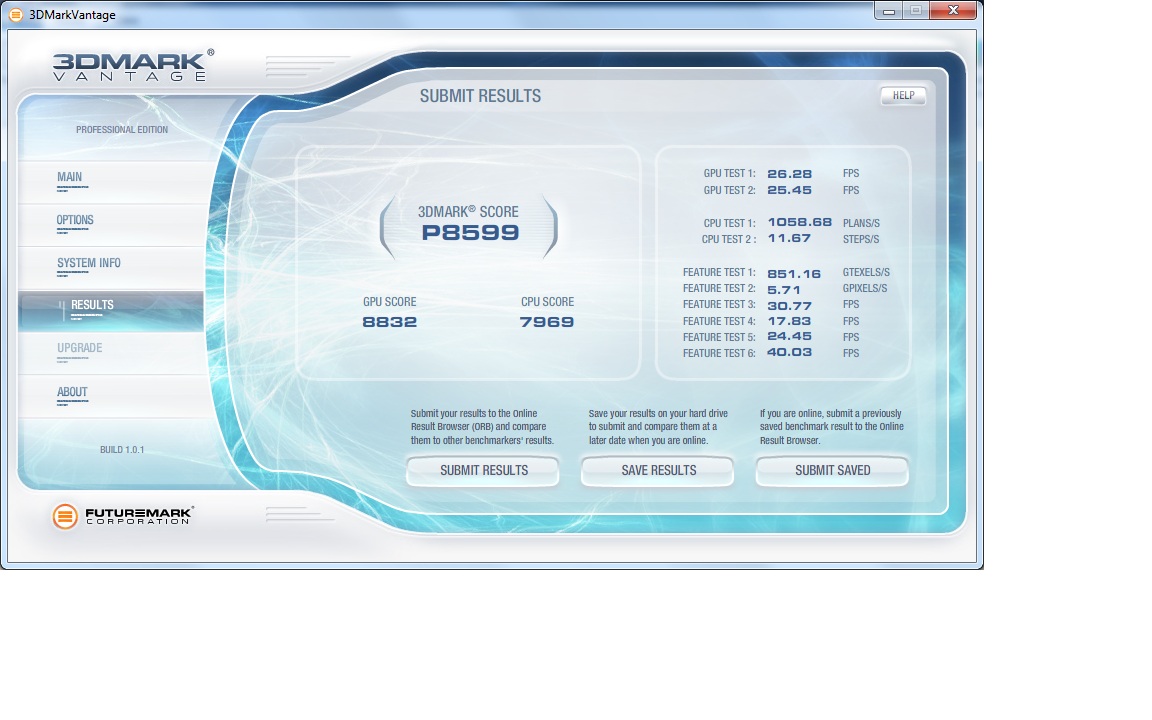Open HELP for submit results
This screenshot has height=720, width=1152.
tap(904, 96)
